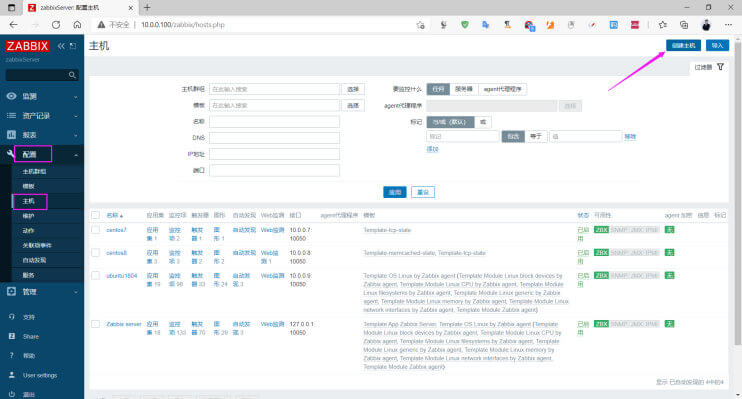The width and height of the screenshot is (742, 399).
Task: Expand the 报表 menu chevron
Action: click(x=76, y=135)
